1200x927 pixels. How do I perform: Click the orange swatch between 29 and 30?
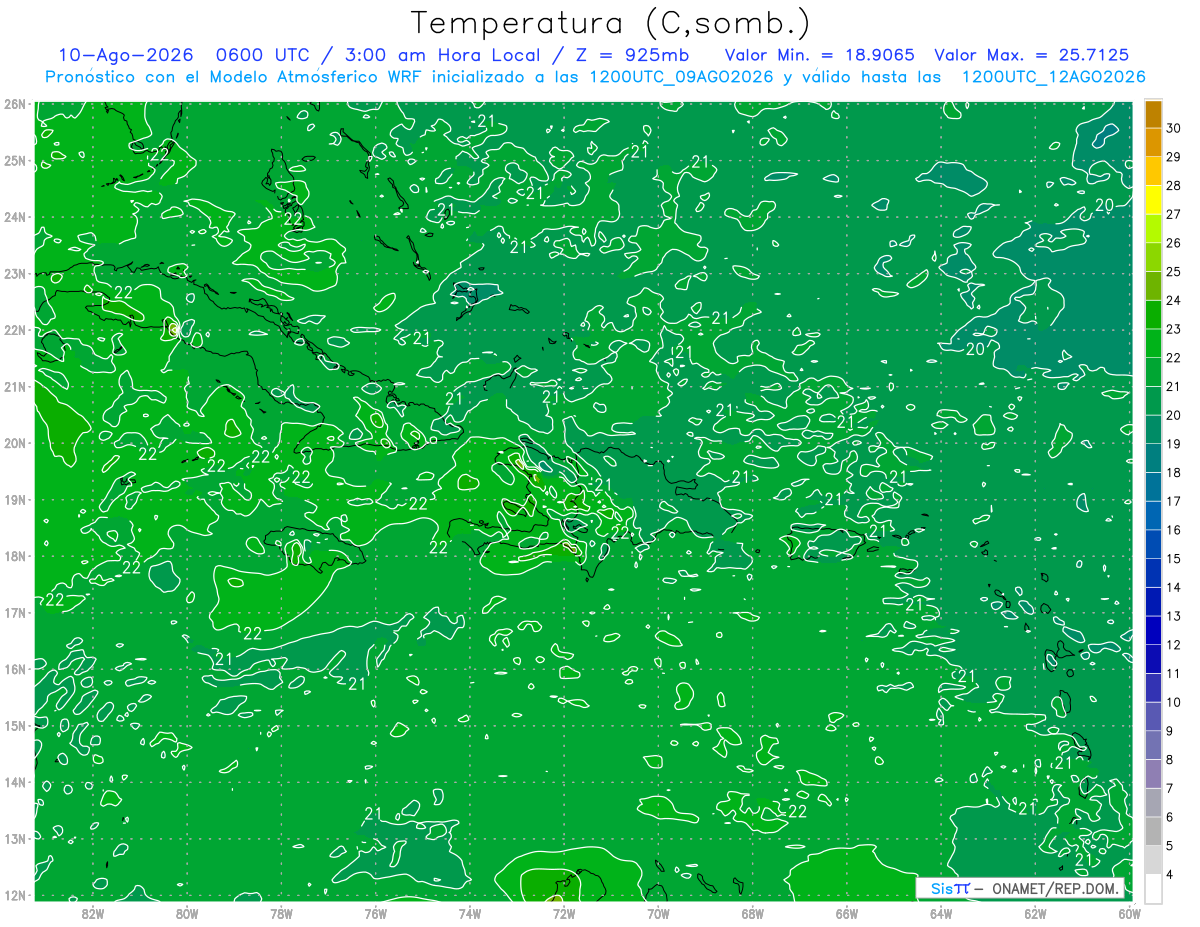click(1153, 143)
